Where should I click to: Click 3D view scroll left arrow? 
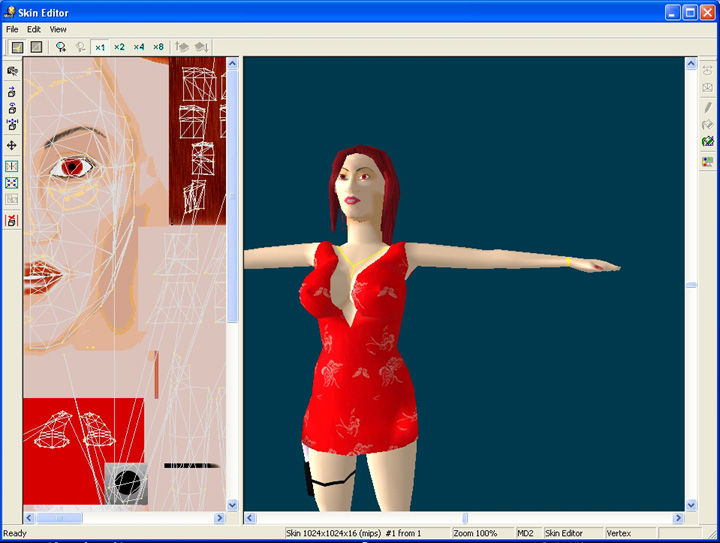[x=250, y=518]
